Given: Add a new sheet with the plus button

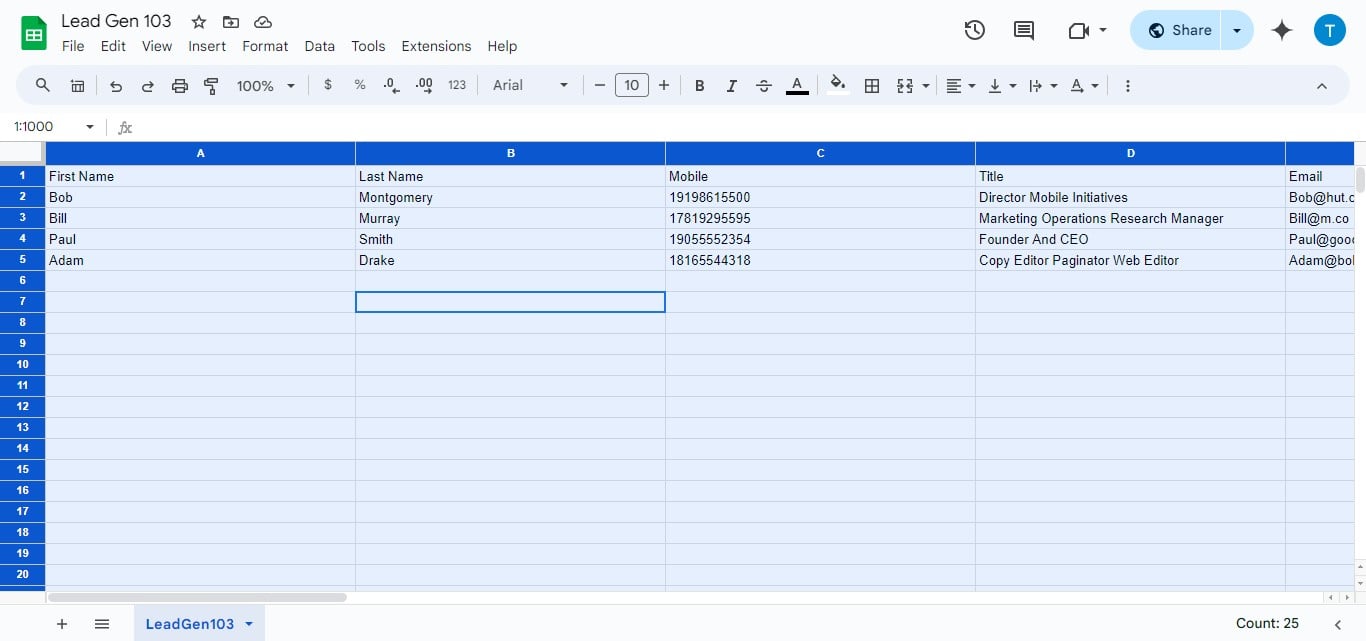Looking at the screenshot, I should click(x=62, y=623).
